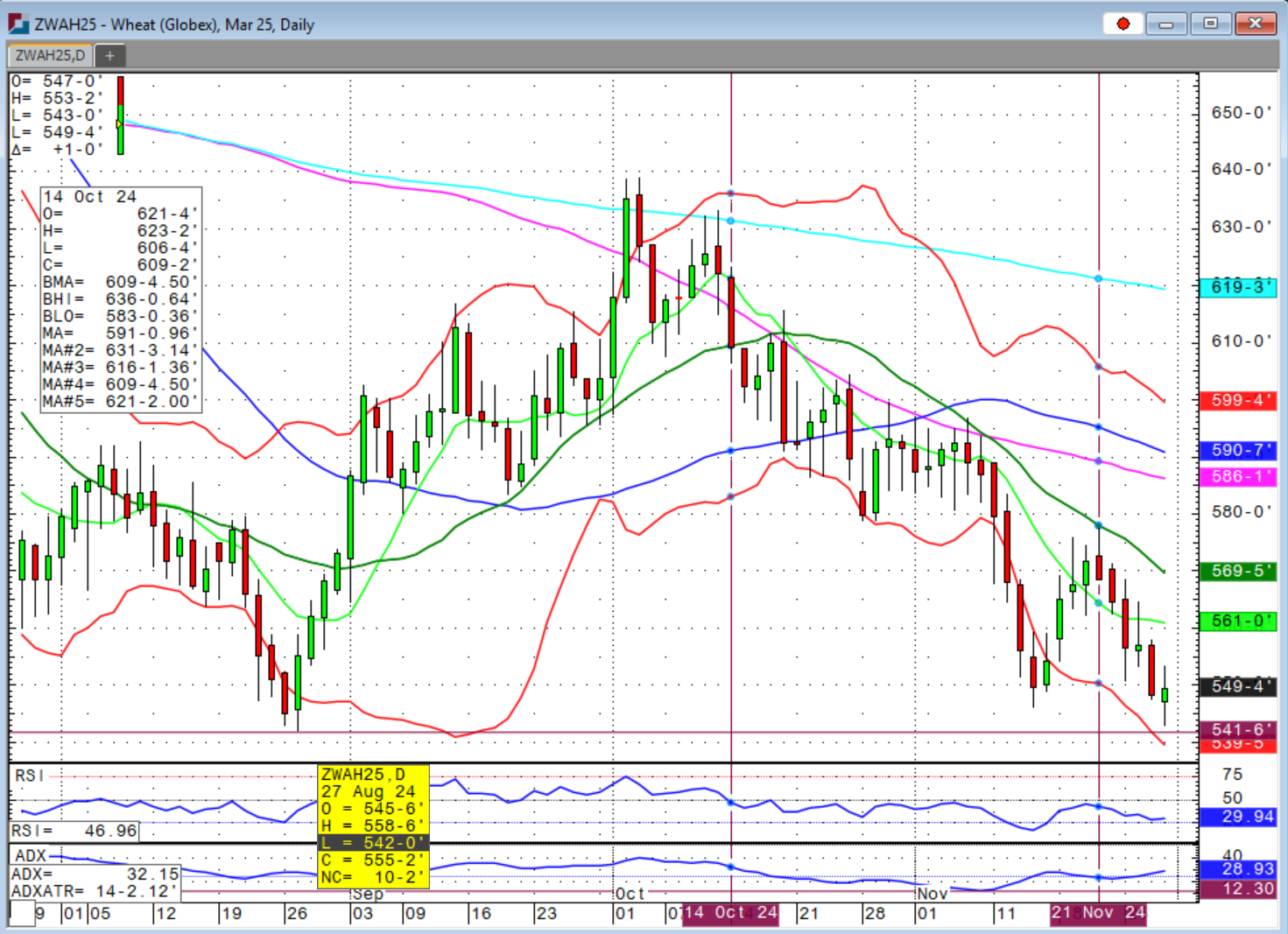The image size is (1288, 934).
Task: Click the C = 555-2' row in yellow tooltip
Action: coord(373,860)
